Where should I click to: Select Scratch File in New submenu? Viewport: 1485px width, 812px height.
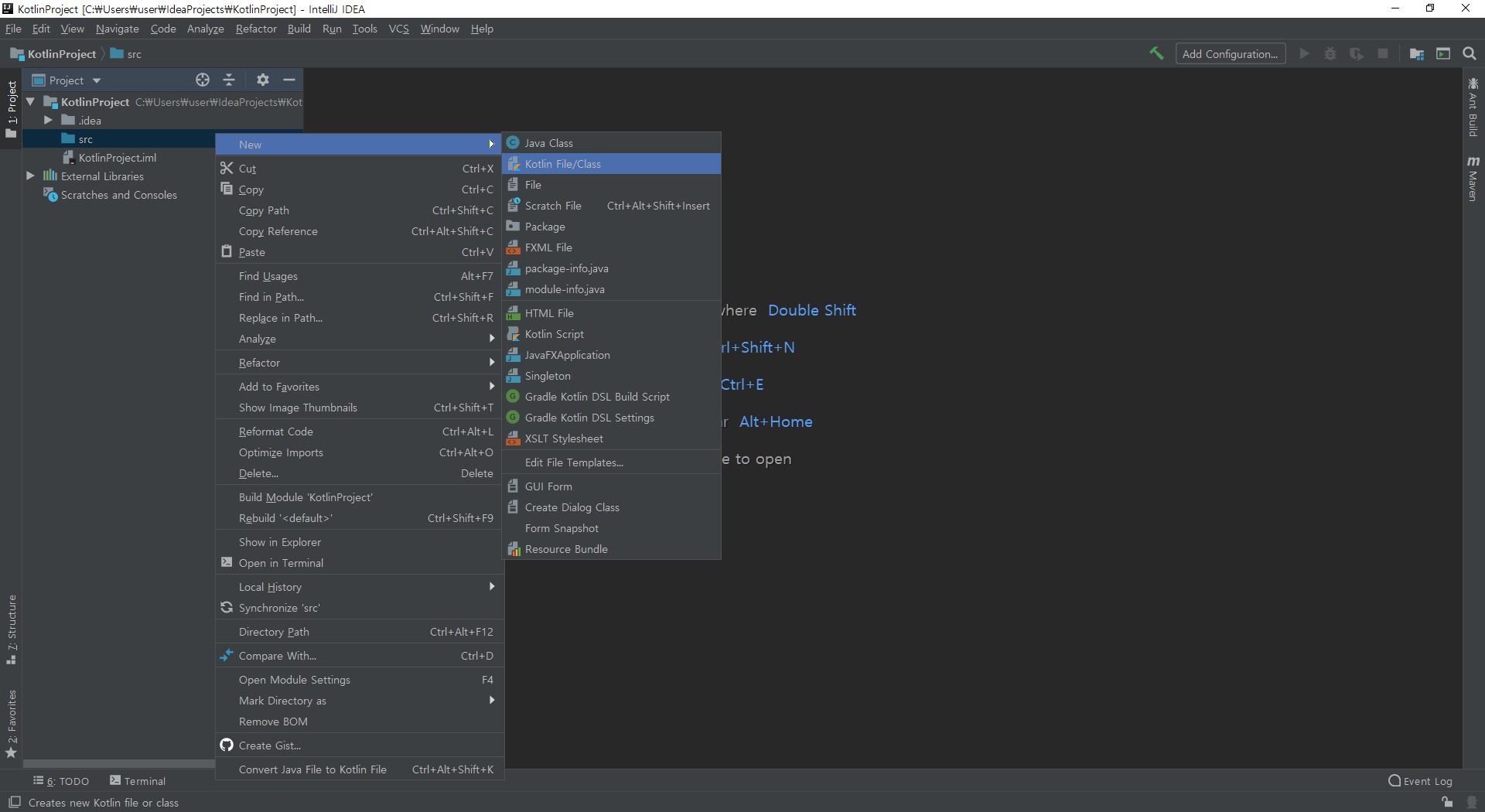[611, 206]
